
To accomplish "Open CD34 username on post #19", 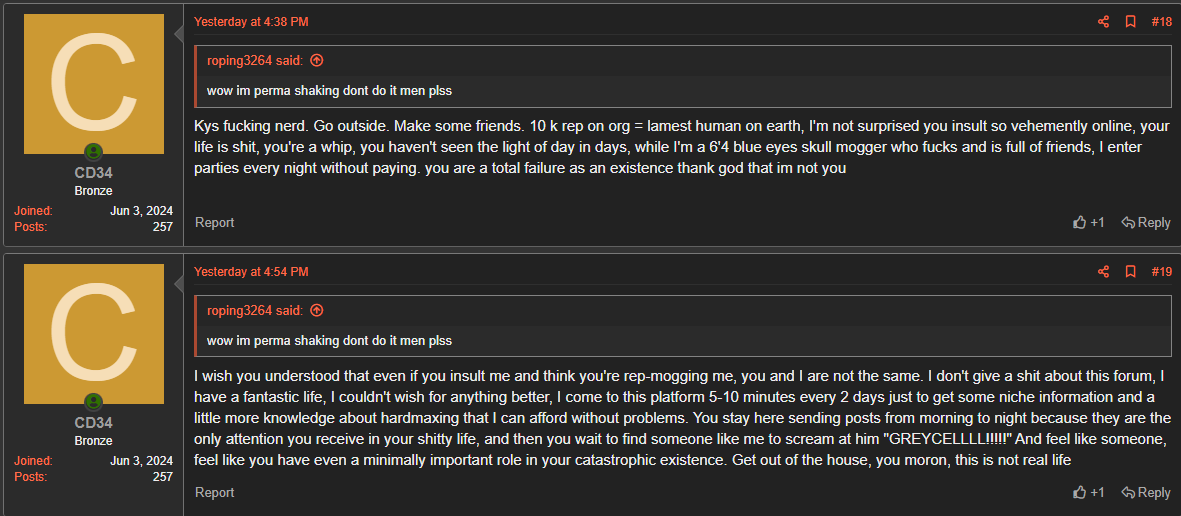I will click(x=93, y=423).
